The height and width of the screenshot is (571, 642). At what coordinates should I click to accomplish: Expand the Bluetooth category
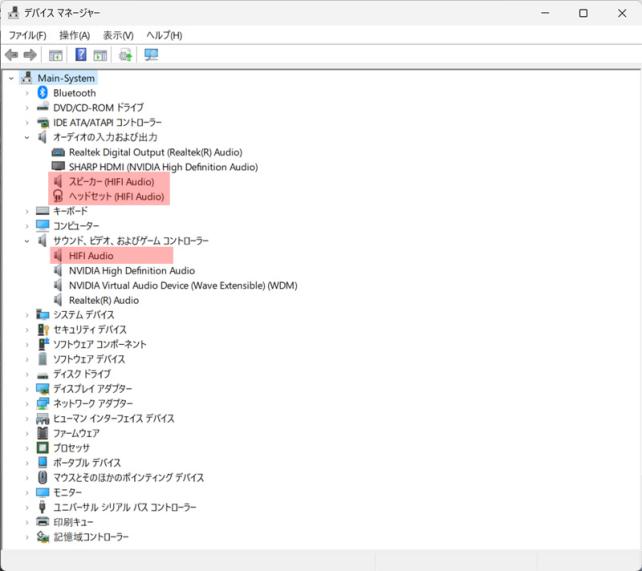(27, 93)
